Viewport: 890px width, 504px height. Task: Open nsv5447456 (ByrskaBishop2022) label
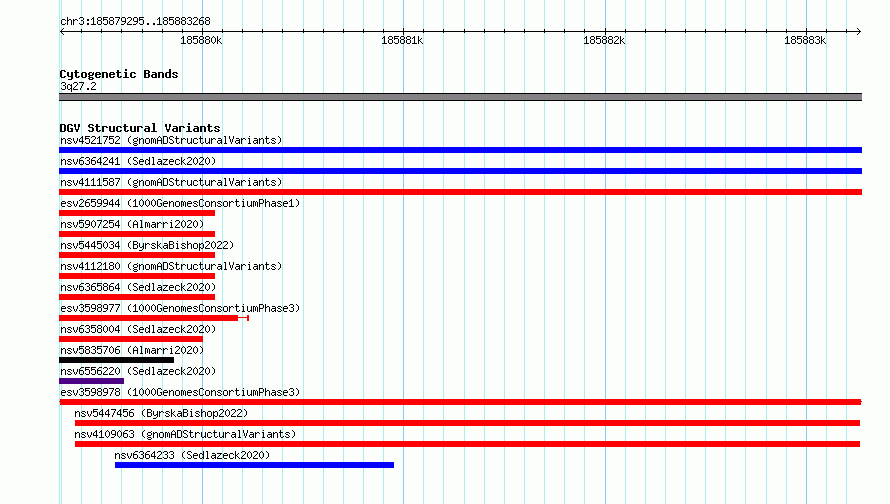coord(161,413)
